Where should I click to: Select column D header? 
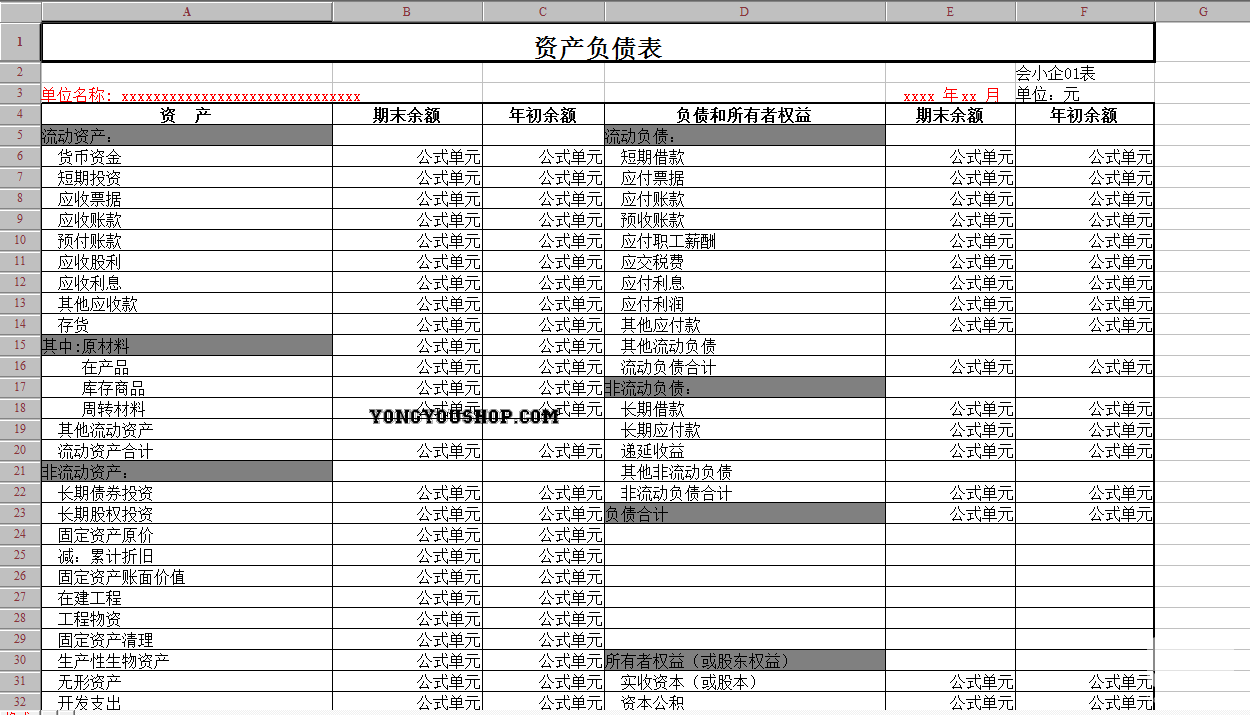pos(745,11)
